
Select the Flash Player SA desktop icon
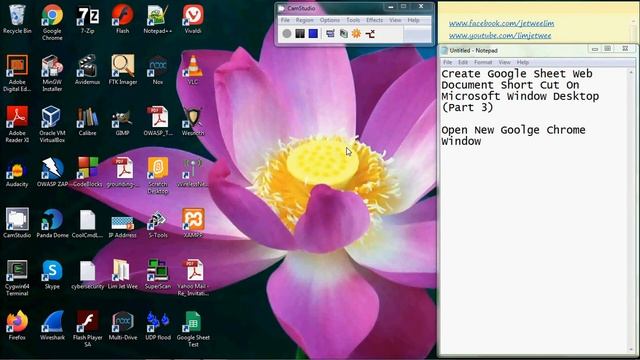click(x=87, y=329)
